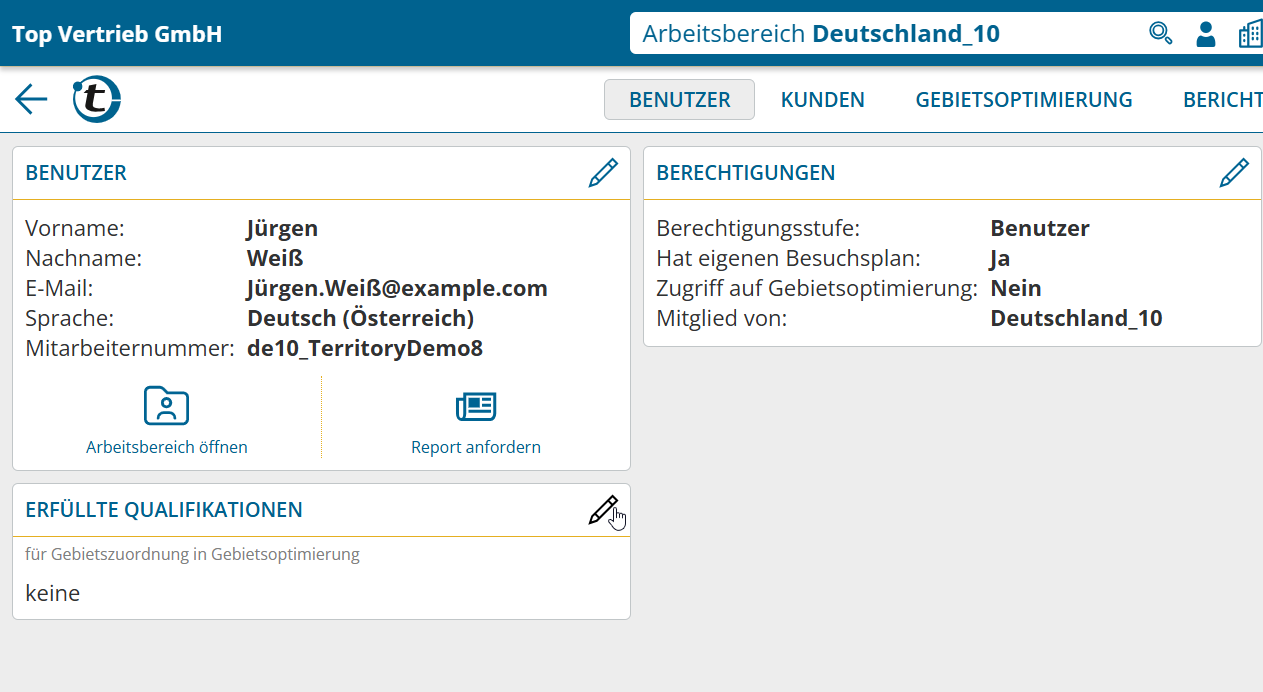Edit Erfüllte Qualifikationen with pencil icon
Viewport: 1263px width, 692px height.
pos(603,510)
